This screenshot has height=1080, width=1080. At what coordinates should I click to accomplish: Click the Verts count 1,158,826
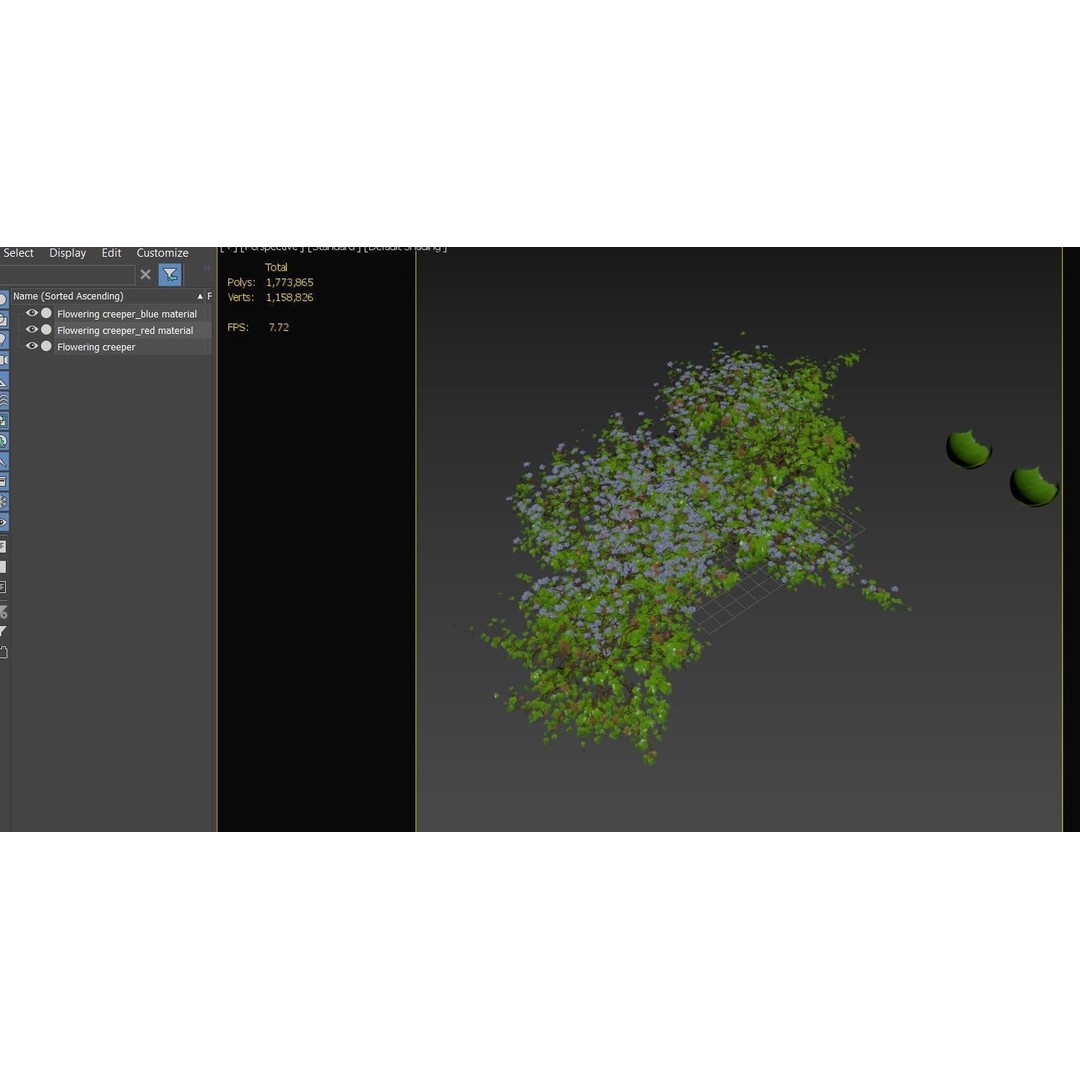click(289, 298)
